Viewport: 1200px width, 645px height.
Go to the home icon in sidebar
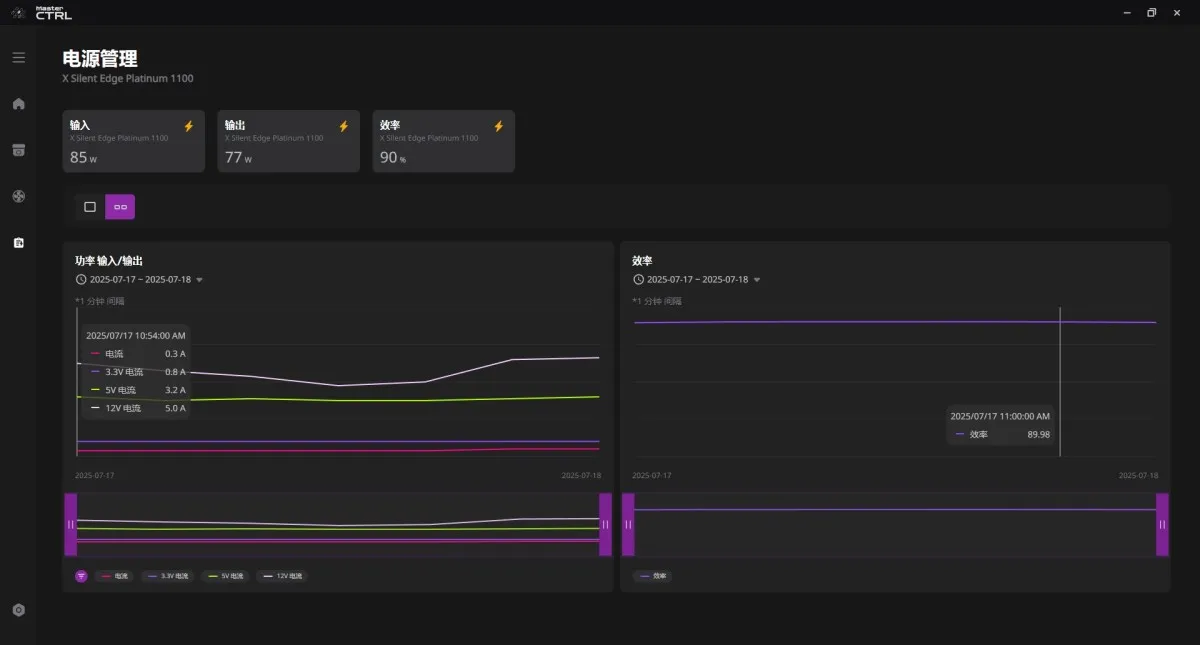click(18, 104)
